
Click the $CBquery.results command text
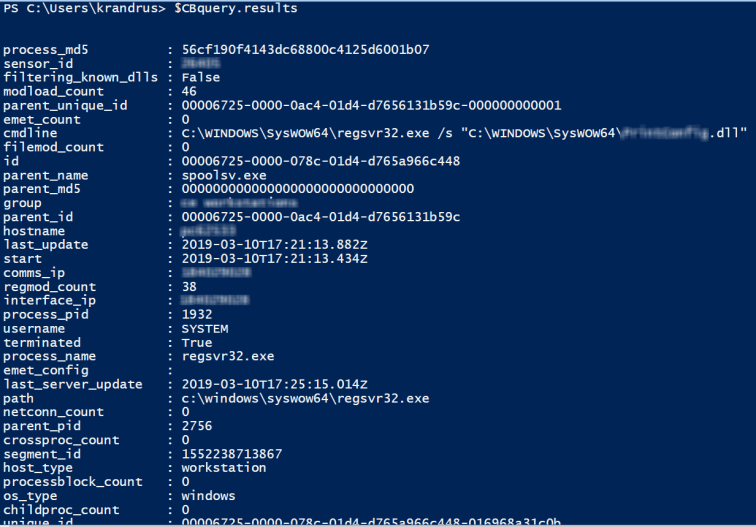(x=239, y=8)
